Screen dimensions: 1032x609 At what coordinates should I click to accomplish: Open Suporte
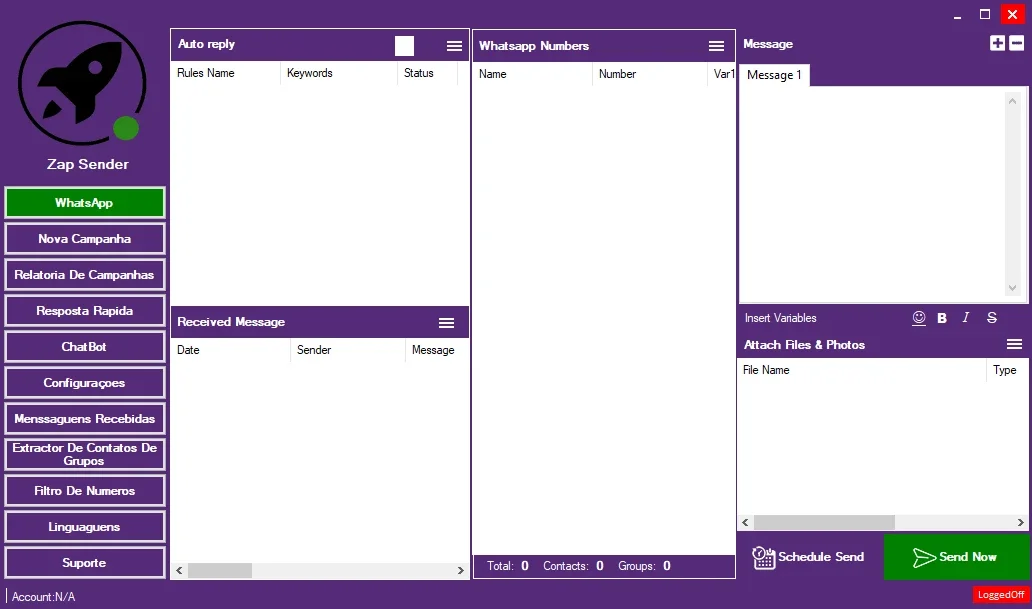pos(84,563)
